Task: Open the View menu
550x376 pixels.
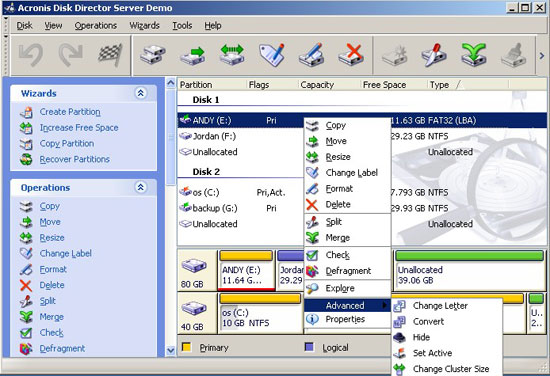Action: pos(53,26)
